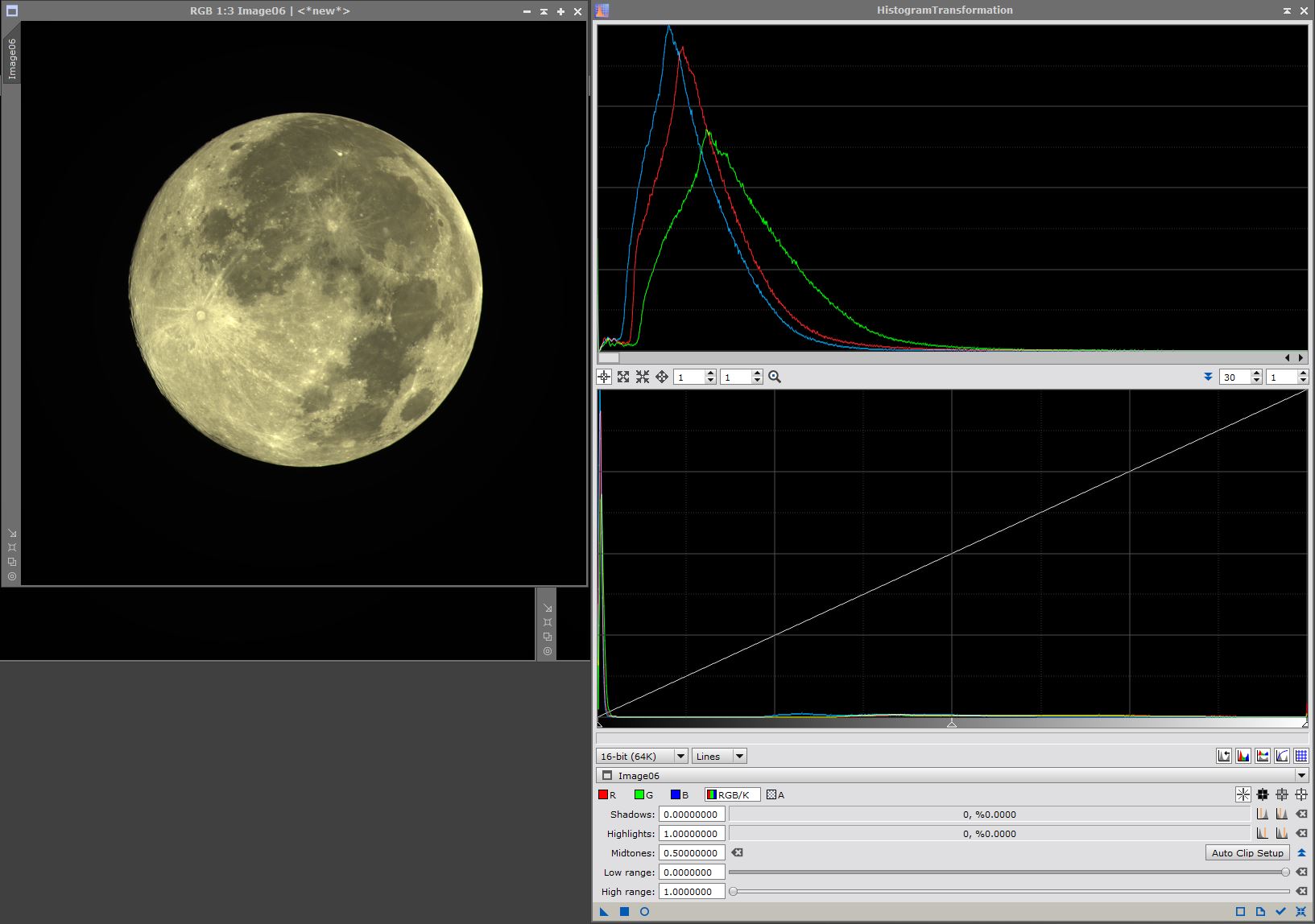Viewport: 1315px width, 924px height.
Task: Select pan mode icon
Action: pyautogui.click(x=662, y=377)
